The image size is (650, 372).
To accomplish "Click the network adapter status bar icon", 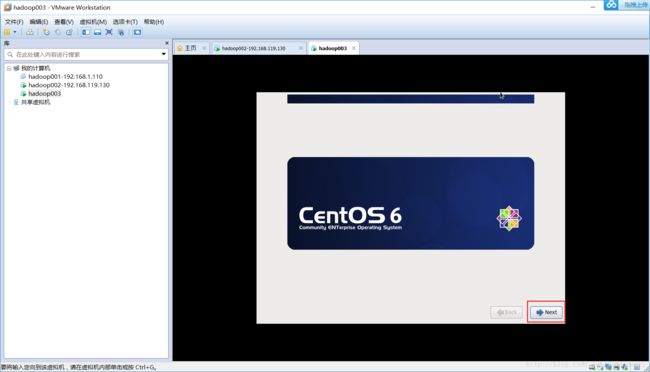I will (x=608, y=367).
